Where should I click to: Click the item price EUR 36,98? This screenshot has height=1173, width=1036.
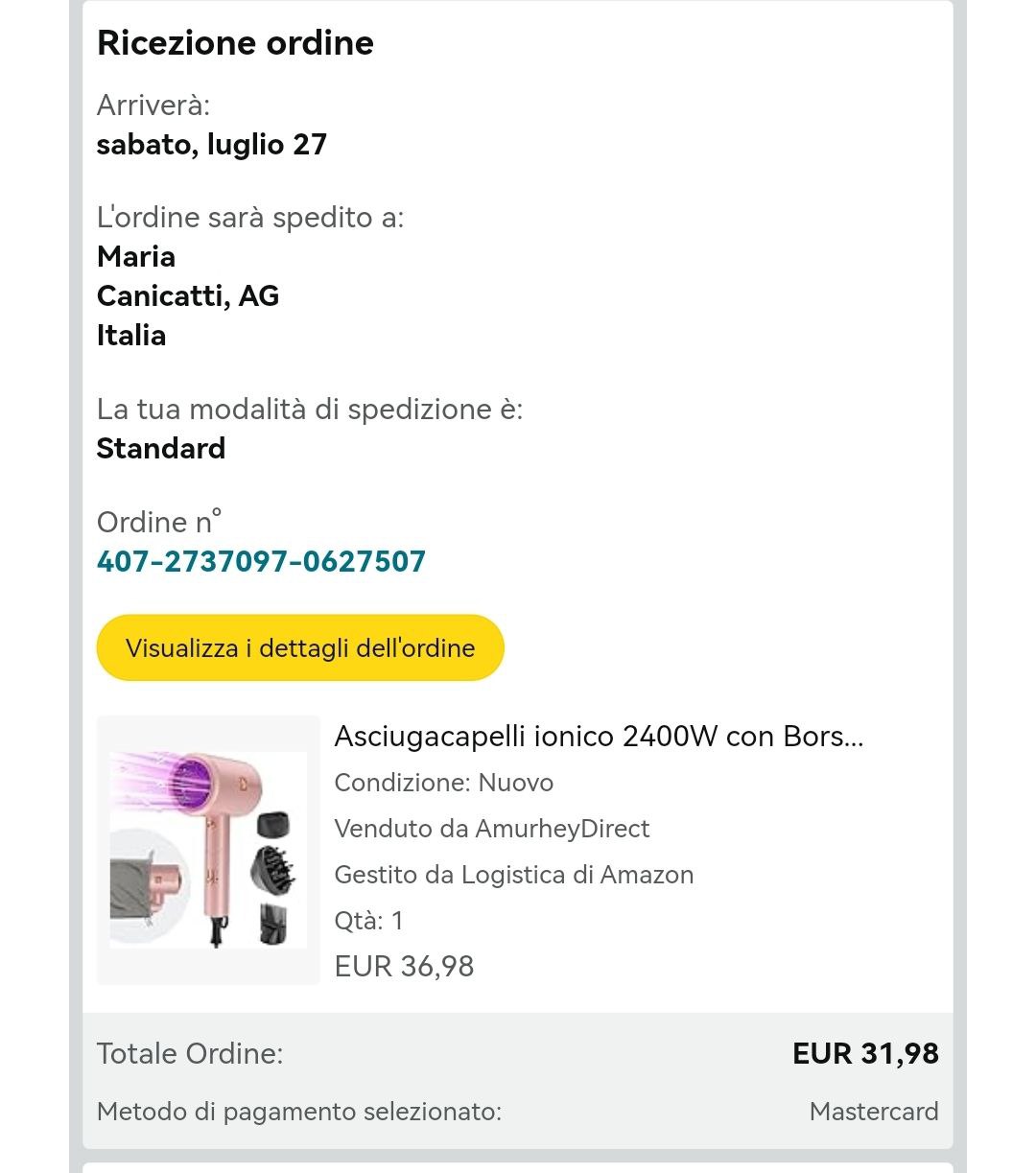[x=404, y=966]
